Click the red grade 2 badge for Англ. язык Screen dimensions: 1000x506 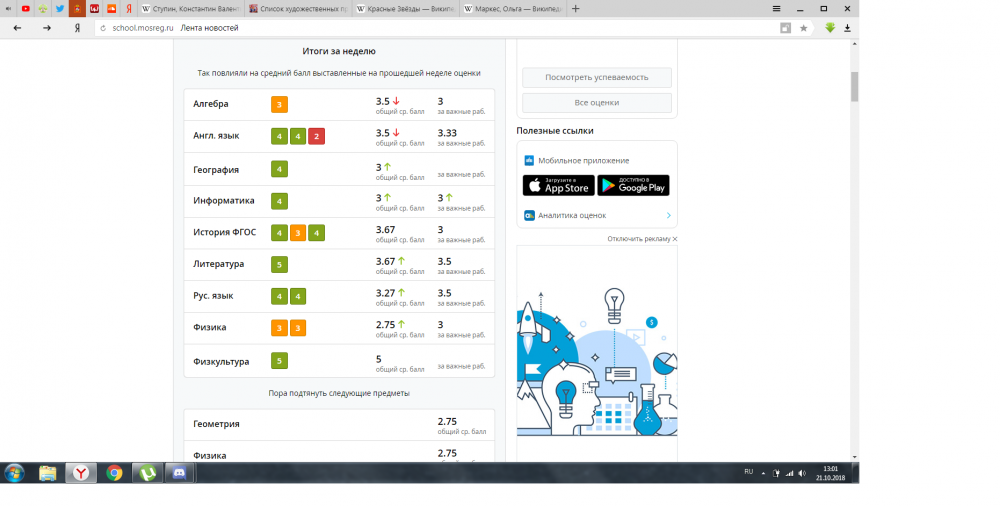click(316, 136)
